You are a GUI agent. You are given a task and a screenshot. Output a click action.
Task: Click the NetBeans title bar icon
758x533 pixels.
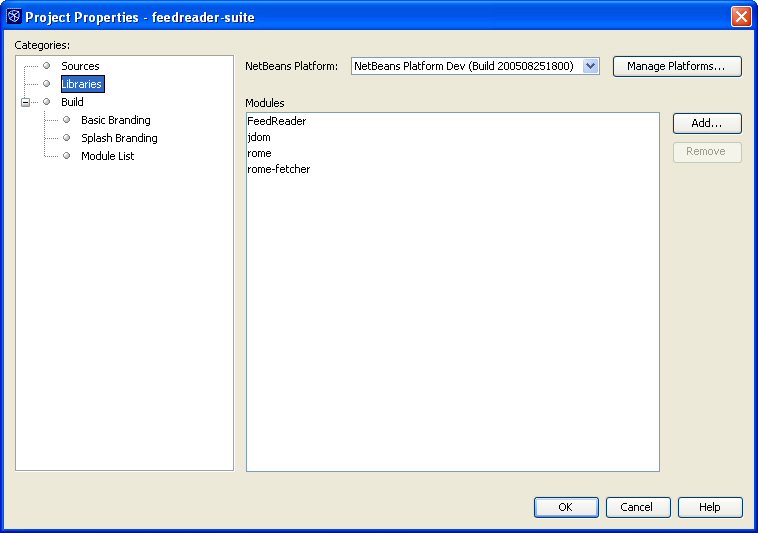click(14, 16)
